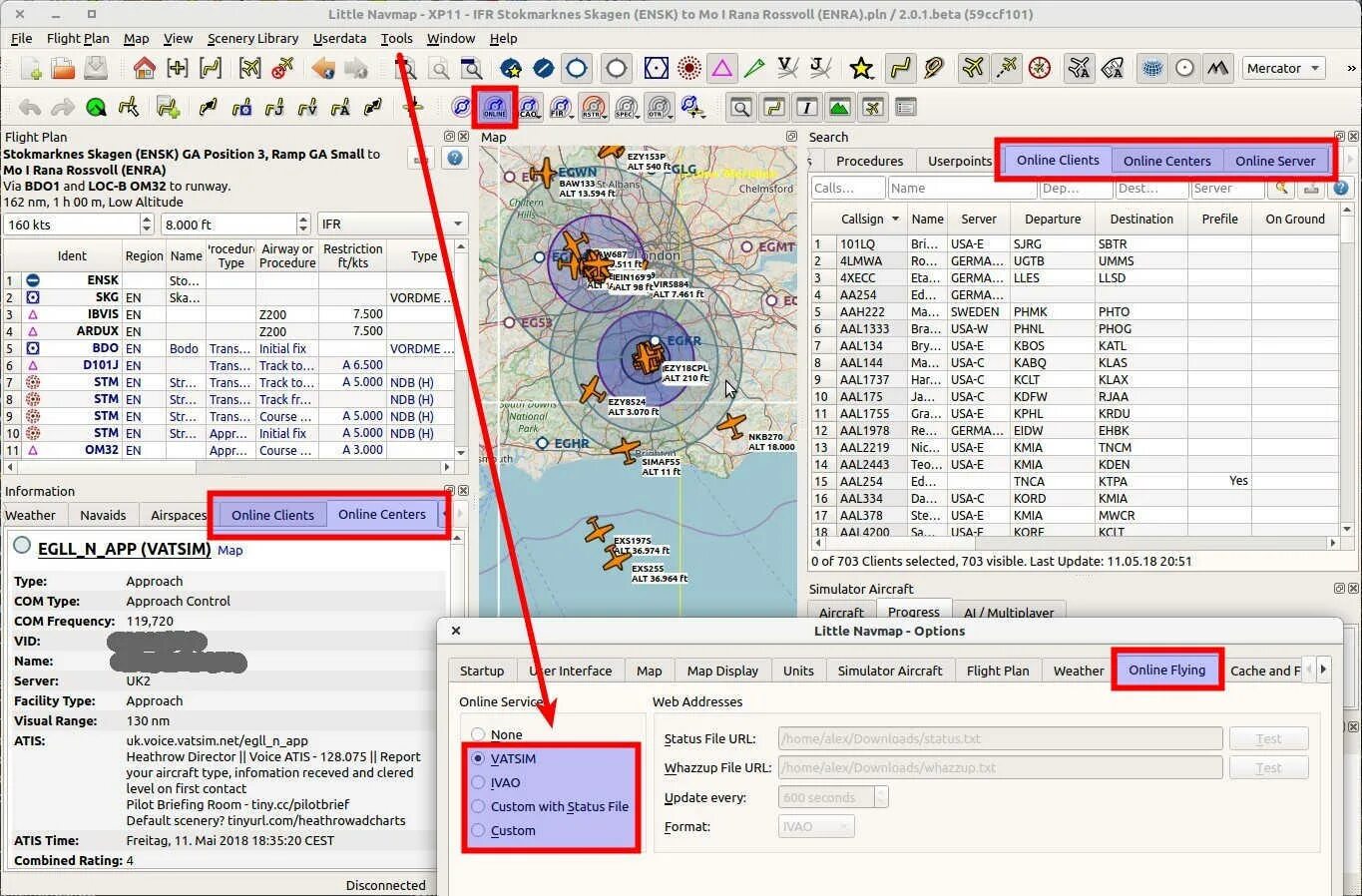Open the IFR flight type dropdown
The width and height of the screenshot is (1362, 896).
392,224
